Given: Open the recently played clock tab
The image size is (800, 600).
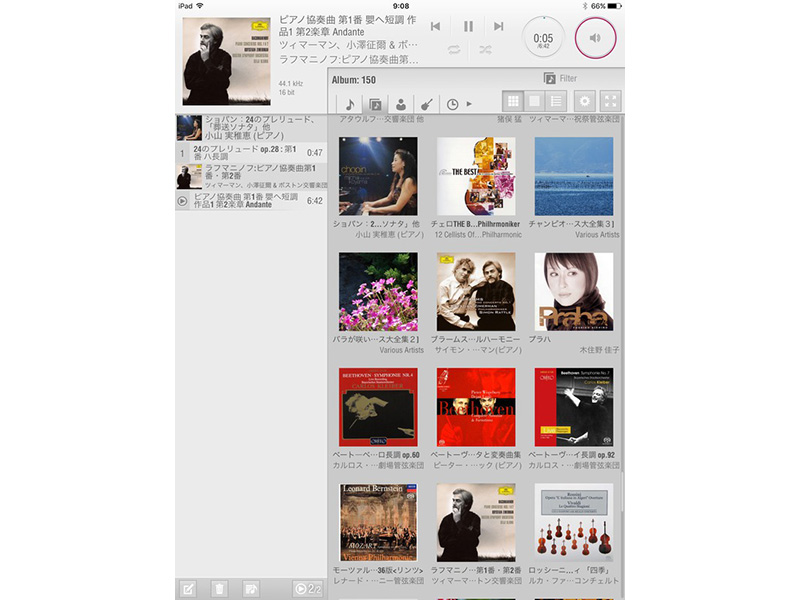Looking at the screenshot, I should coord(452,104).
